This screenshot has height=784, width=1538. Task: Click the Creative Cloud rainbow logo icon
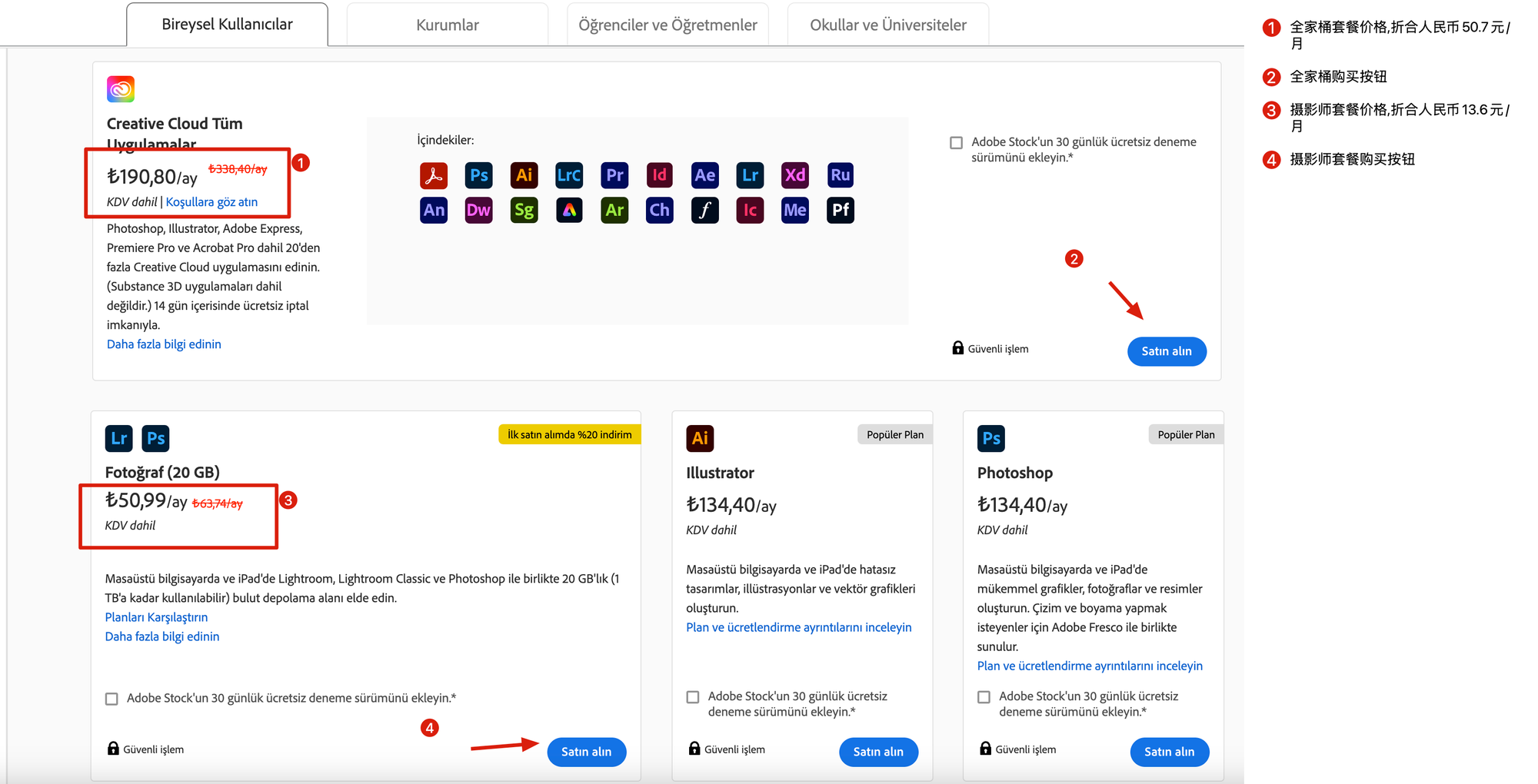121,89
